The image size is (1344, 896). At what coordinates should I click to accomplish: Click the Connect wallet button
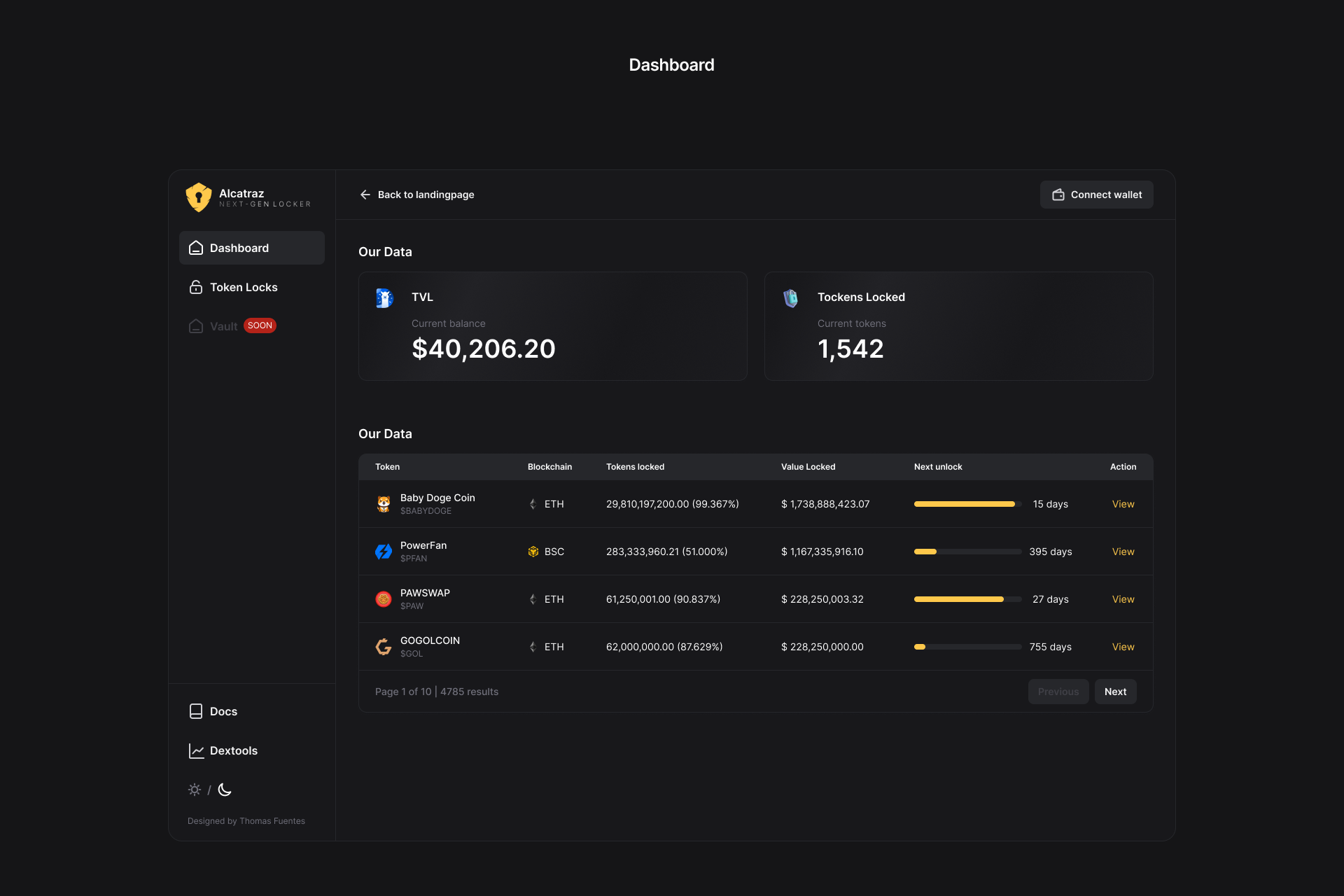1097,195
